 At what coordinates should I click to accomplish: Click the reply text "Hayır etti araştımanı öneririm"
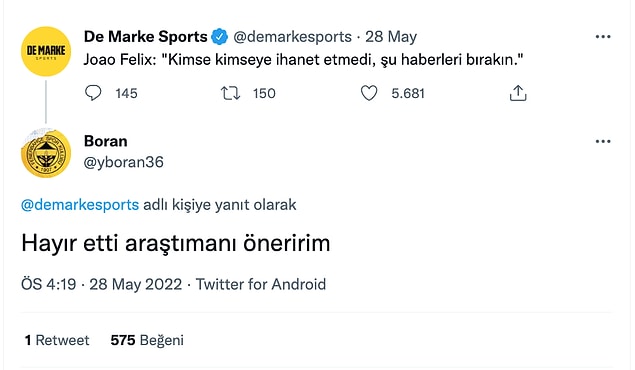176,243
